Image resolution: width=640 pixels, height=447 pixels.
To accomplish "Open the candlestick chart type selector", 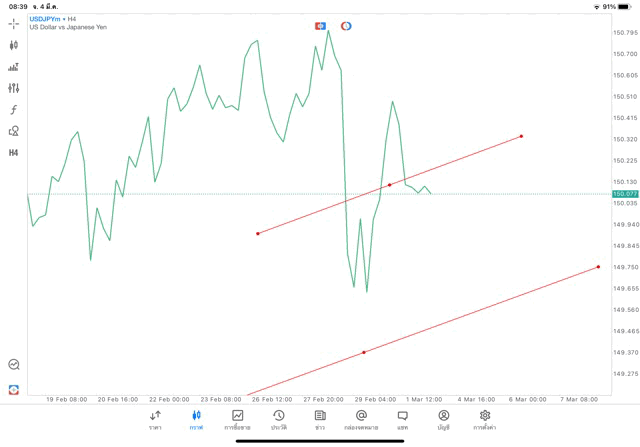I will [x=14, y=45].
